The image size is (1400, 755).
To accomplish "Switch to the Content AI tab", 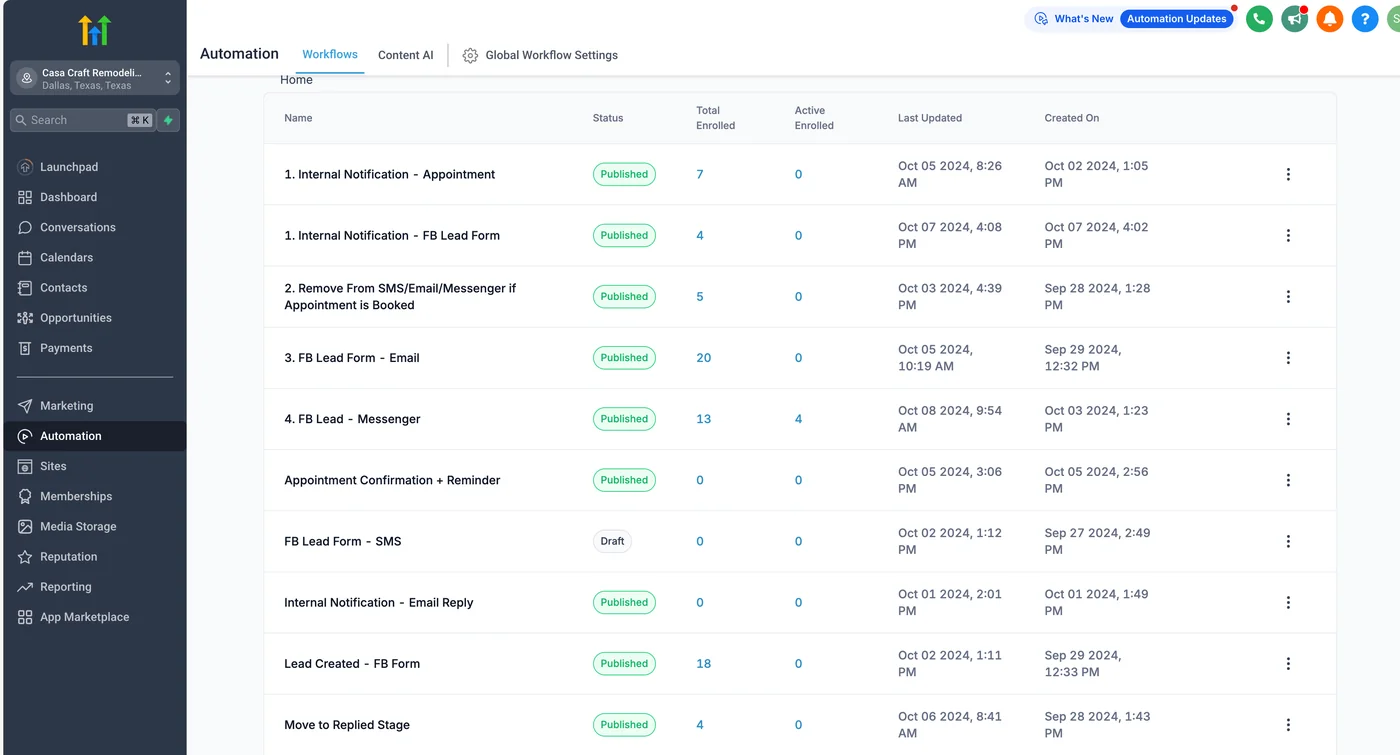I will pos(405,55).
